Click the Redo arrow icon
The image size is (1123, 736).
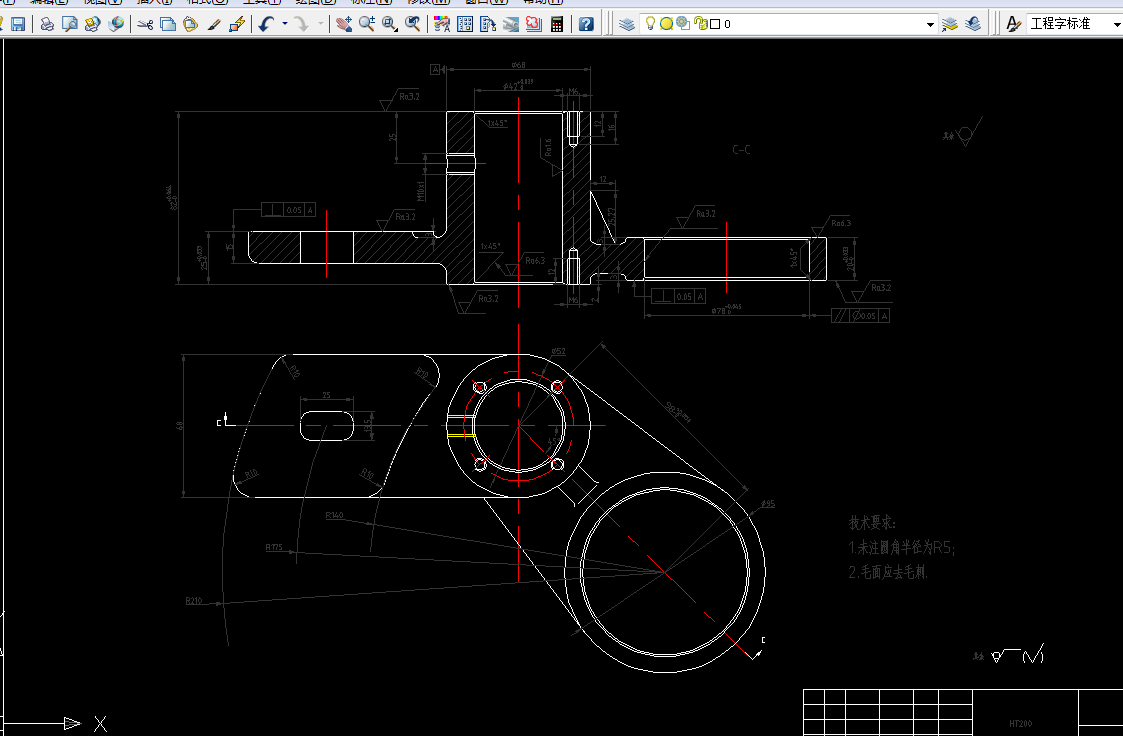point(302,24)
